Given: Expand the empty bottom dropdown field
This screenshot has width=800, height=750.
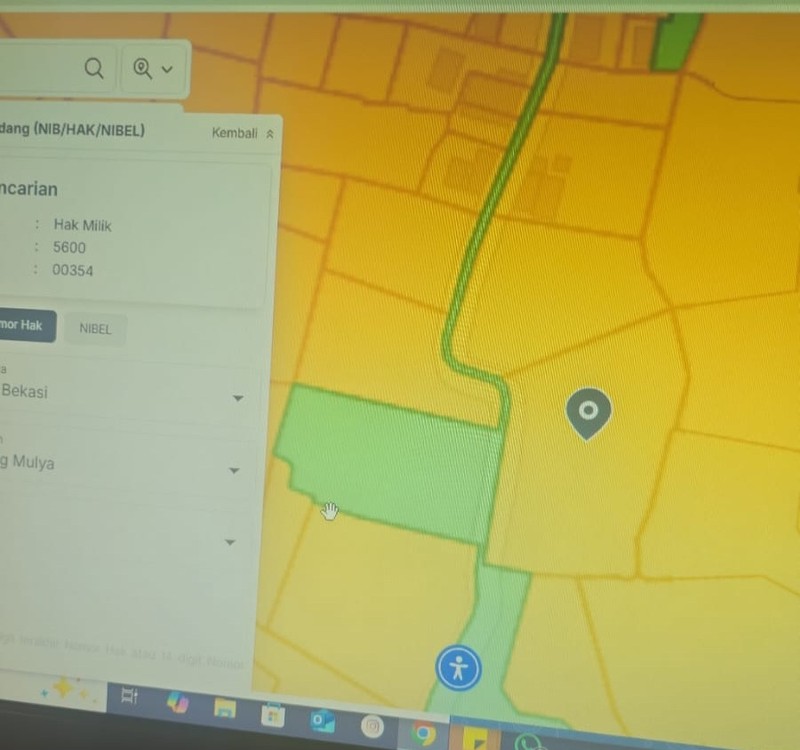Looking at the screenshot, I should coord(229,541).
